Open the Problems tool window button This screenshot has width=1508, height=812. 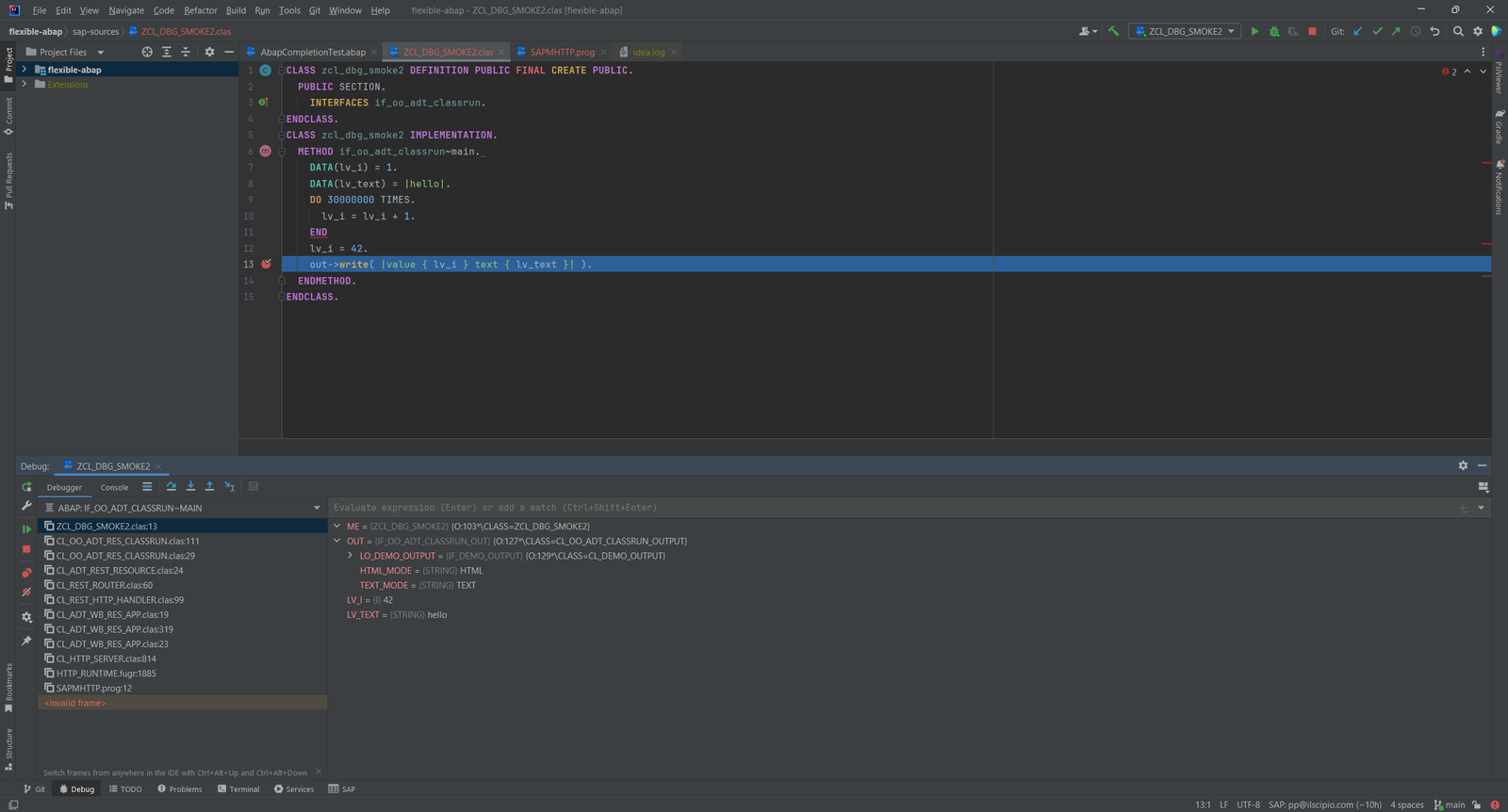click(180, 789)
